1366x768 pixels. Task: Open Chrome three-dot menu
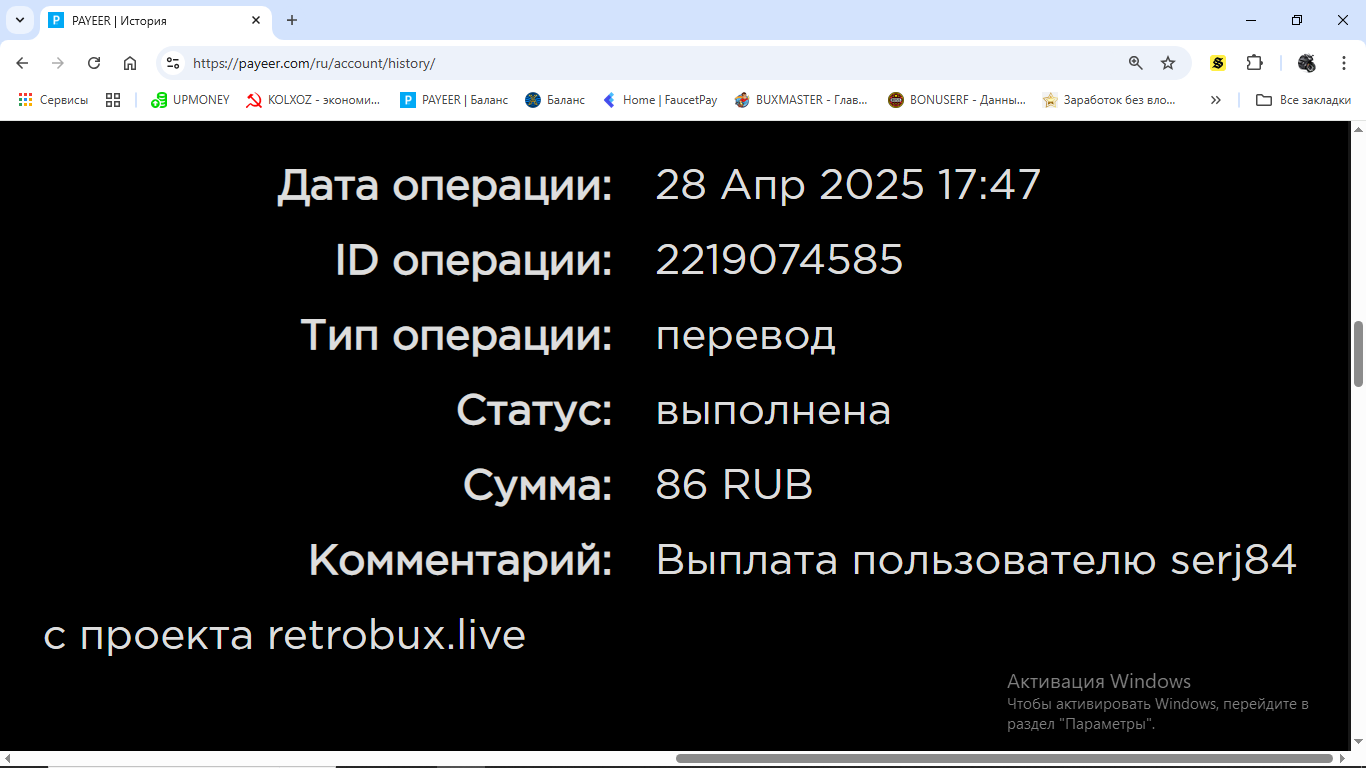(1343, 63)
